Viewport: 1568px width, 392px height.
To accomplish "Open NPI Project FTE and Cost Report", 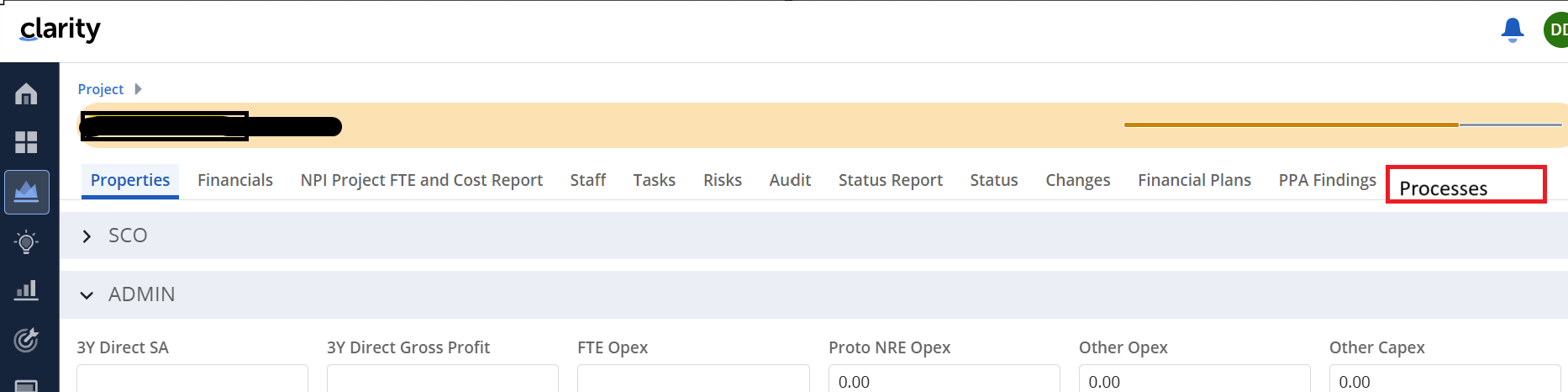I will tap(422, 180).
